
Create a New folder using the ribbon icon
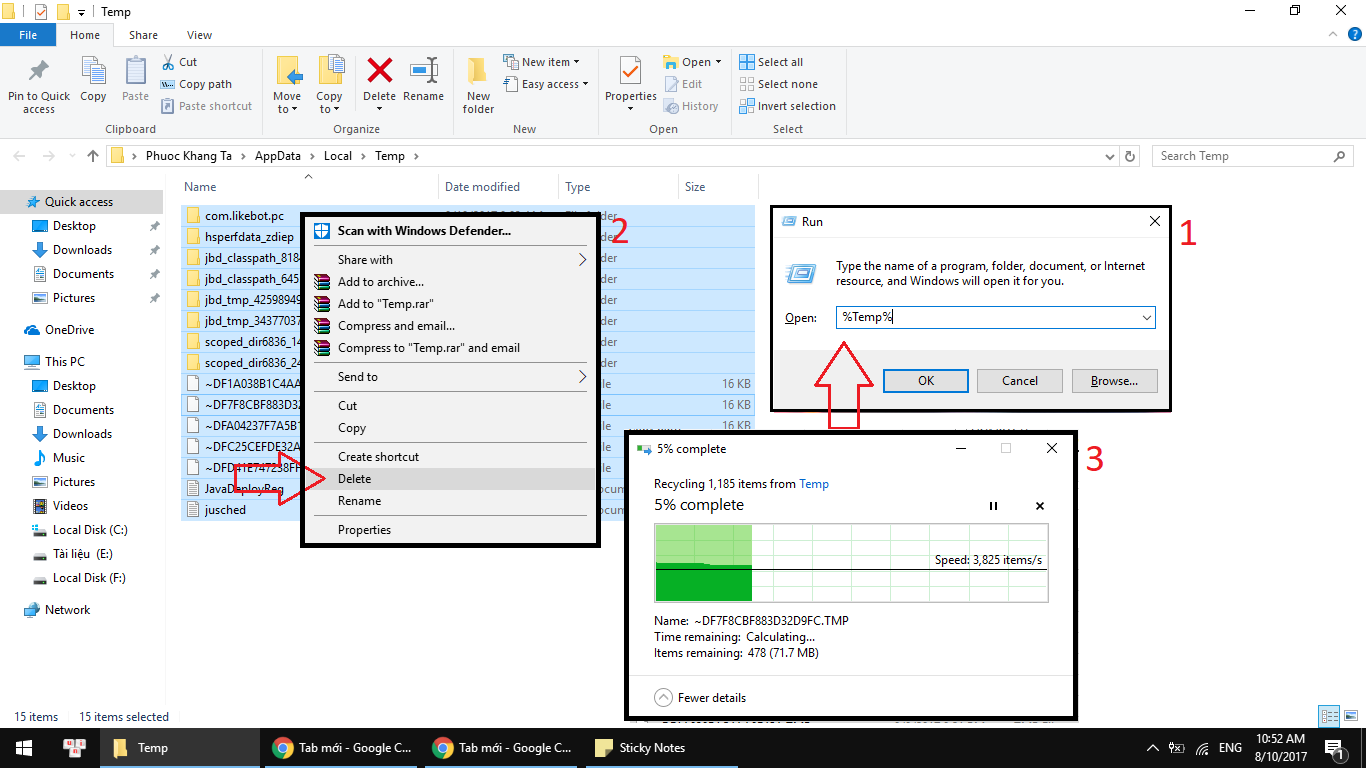(477, 83)
